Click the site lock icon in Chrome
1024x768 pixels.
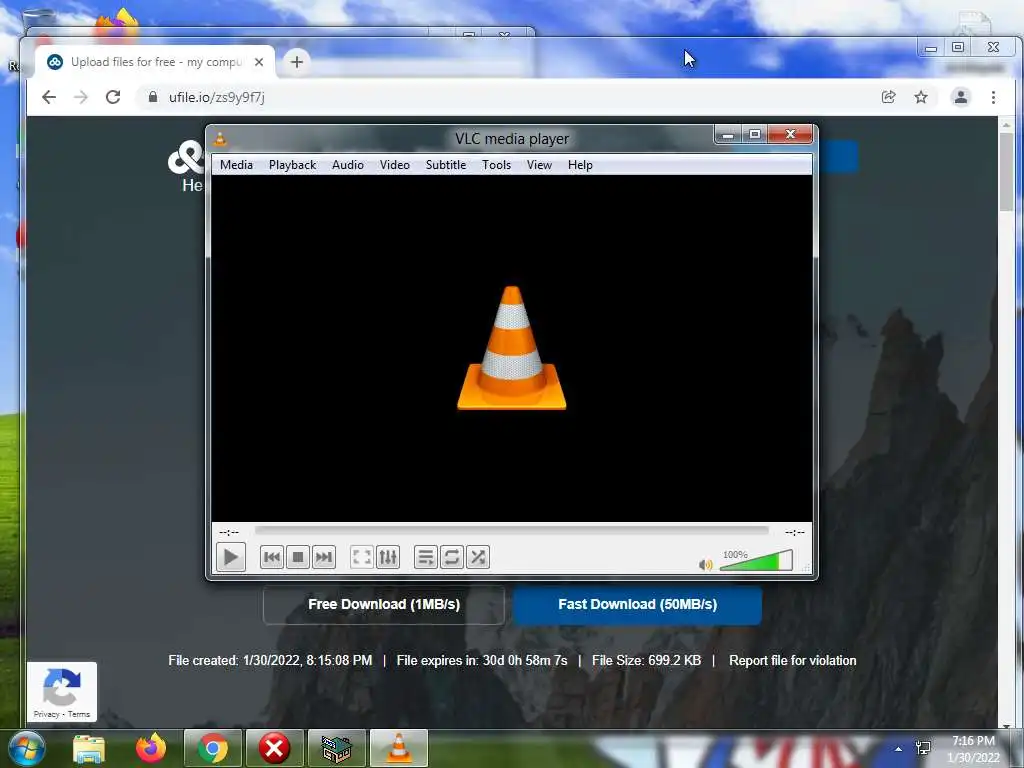pyautogui.click(x=153, y=97)
